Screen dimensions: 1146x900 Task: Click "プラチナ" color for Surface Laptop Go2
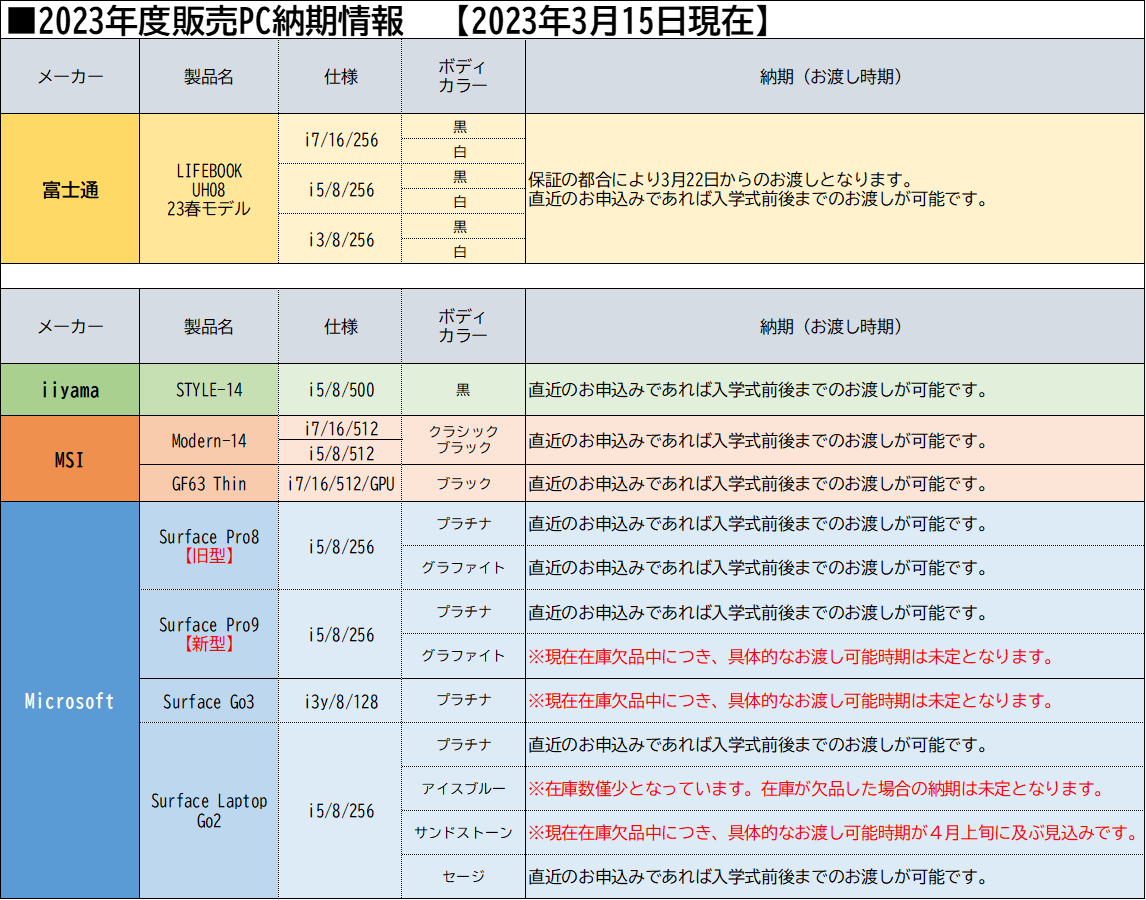pyautogui.click(x=463, y=744)
